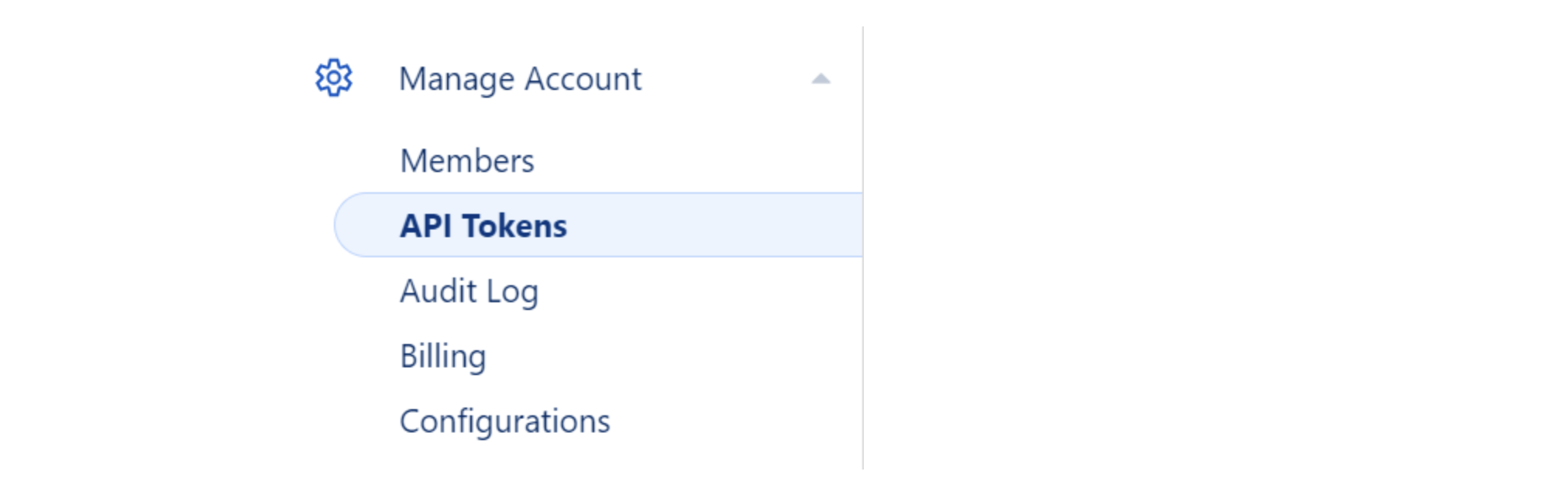Screen dimensions: 1568x502
Task: Select the API Tokens menu item
Action: [483, 226]
